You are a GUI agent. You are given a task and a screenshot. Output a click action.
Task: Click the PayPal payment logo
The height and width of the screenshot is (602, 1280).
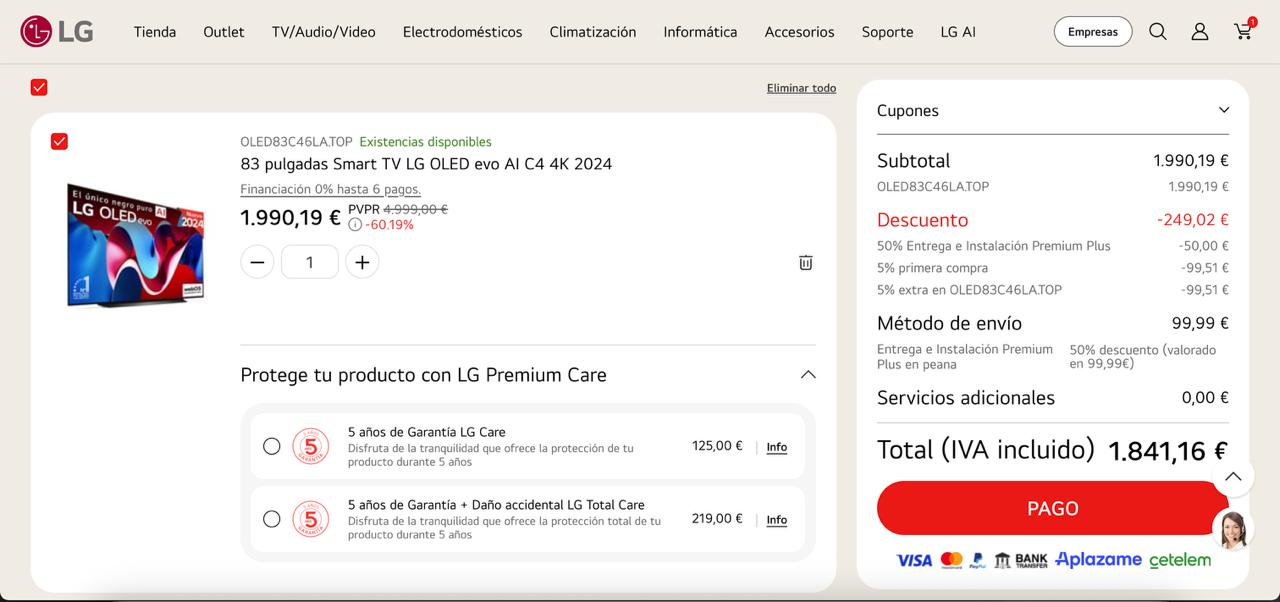tap(978, 560)
